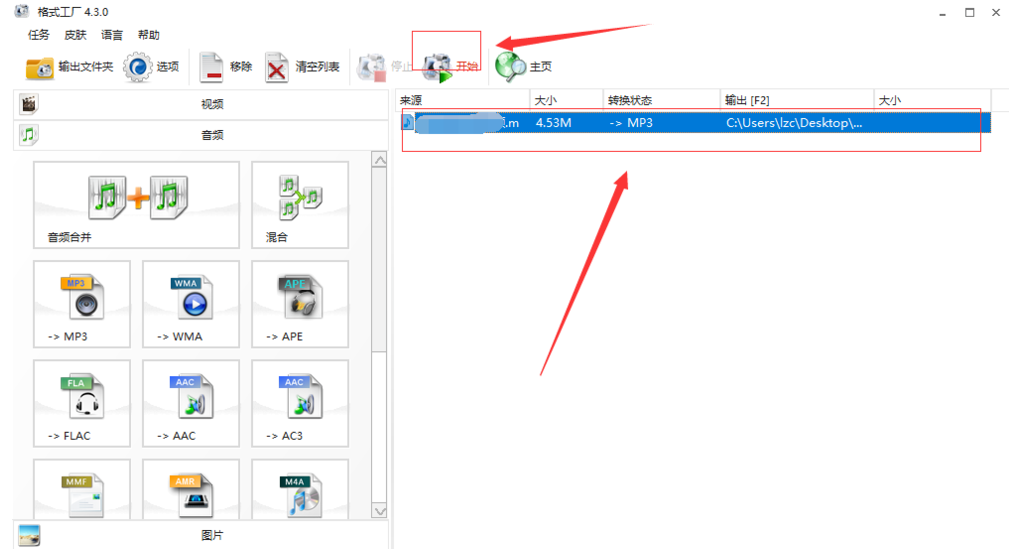
Task: Choose the -> AC3 conversion tile
Action: click(300, 403)
